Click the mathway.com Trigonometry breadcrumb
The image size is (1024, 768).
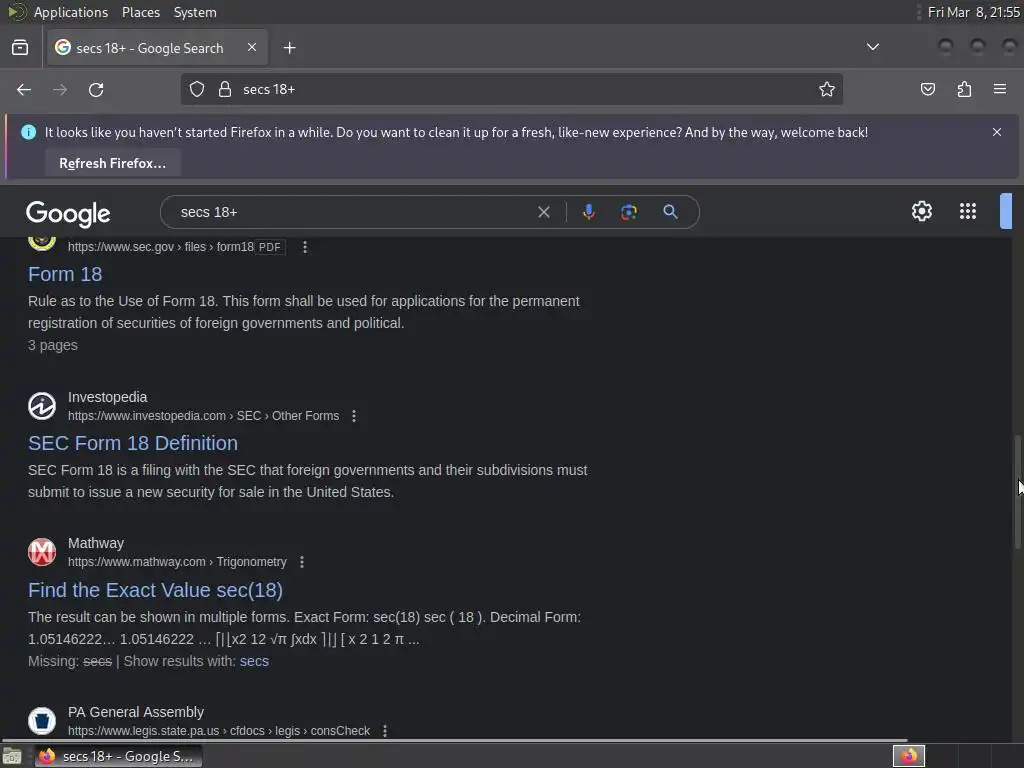pos(177,562)
